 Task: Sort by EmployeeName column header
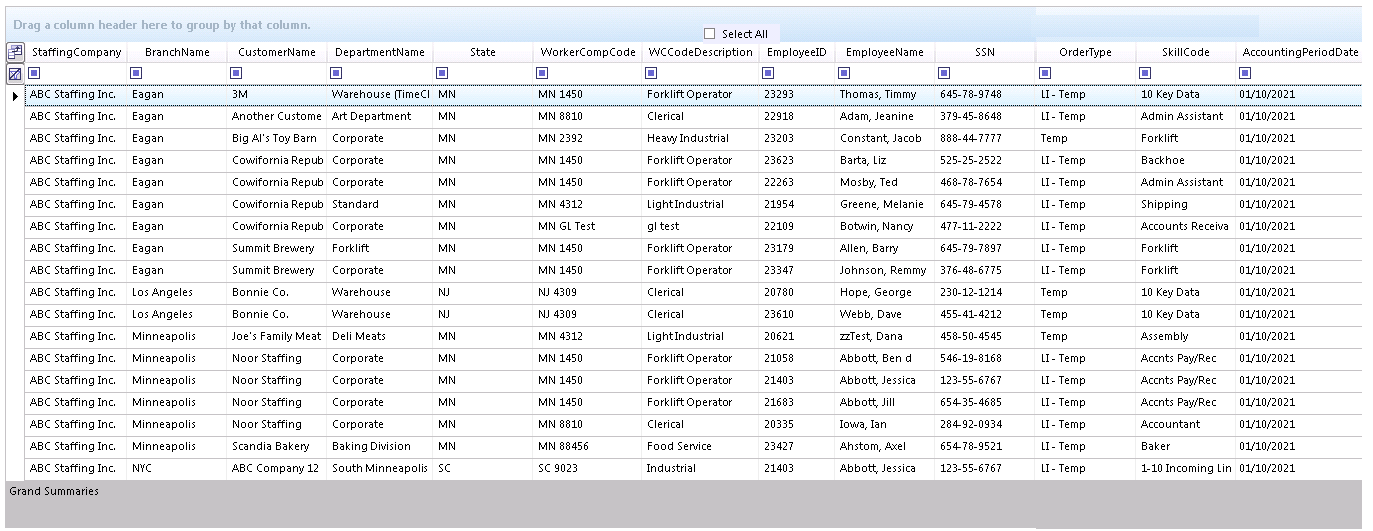coord(885,52)
